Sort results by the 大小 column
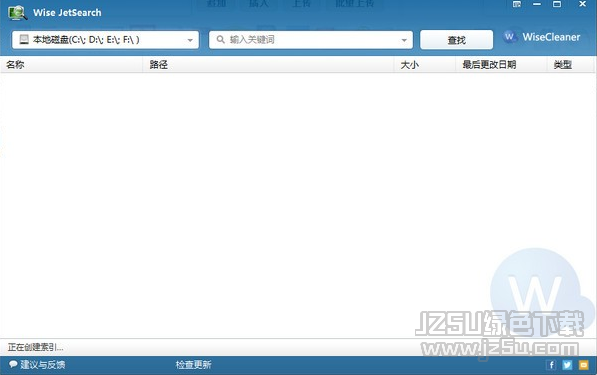Screen dimensions: 597x375 point(425,65)
